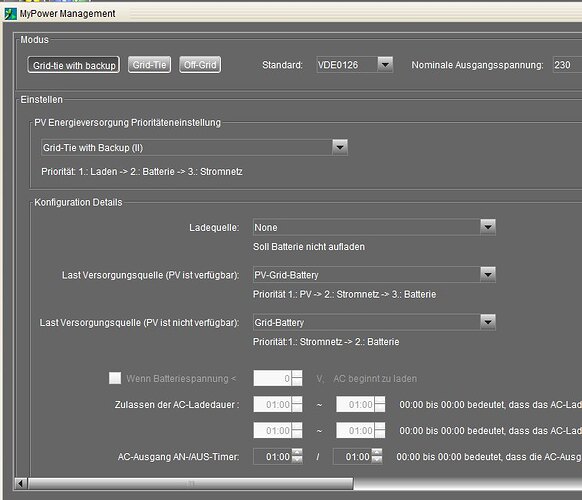This screenshot has width=582, height=500.
Task: Click the horizontal scrollbar thumb
Action: pyautogui.click(x=191, y=483)
